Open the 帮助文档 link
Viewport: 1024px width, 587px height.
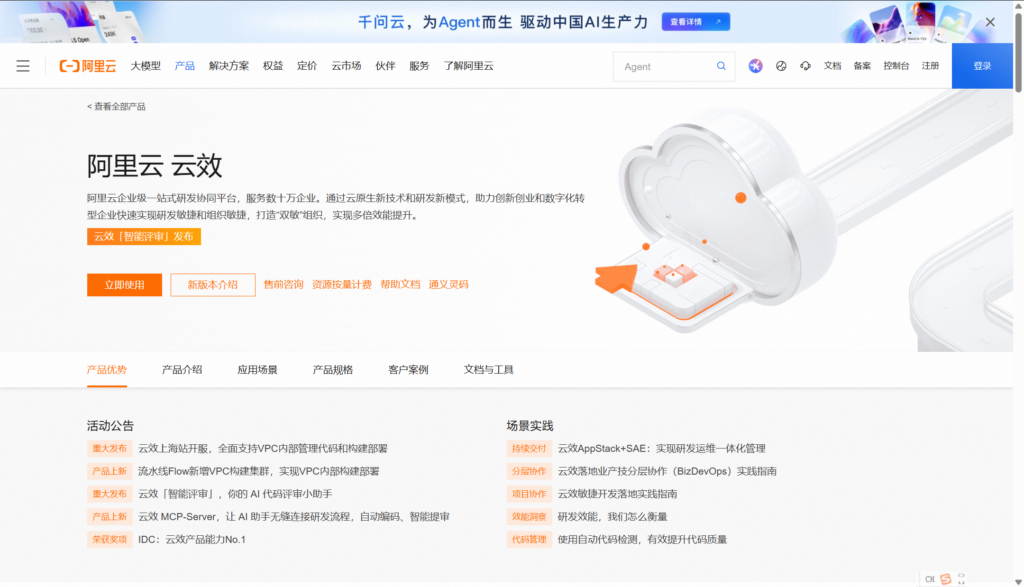(400, 285)
